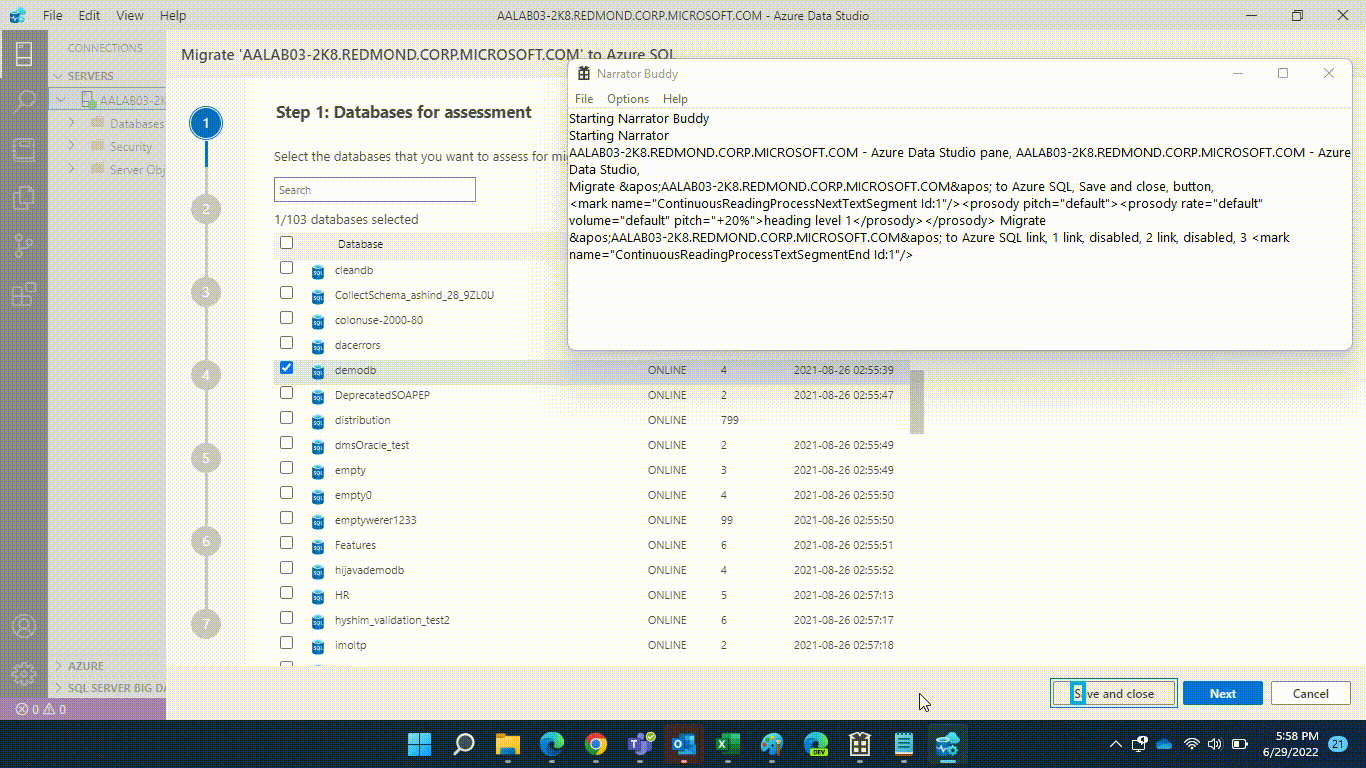Open the View menu
Image resolution: width=1366 pixels, height=768 pixels.
129,15
